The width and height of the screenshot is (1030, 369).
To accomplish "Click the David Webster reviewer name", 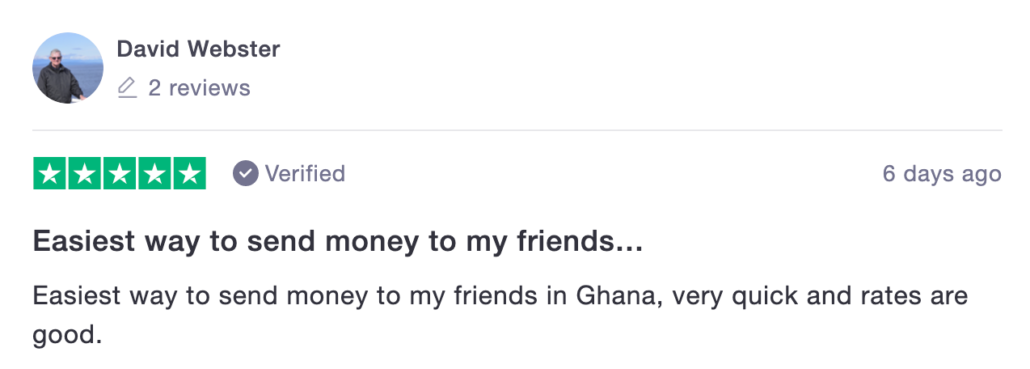I will (x=198, y=49).
